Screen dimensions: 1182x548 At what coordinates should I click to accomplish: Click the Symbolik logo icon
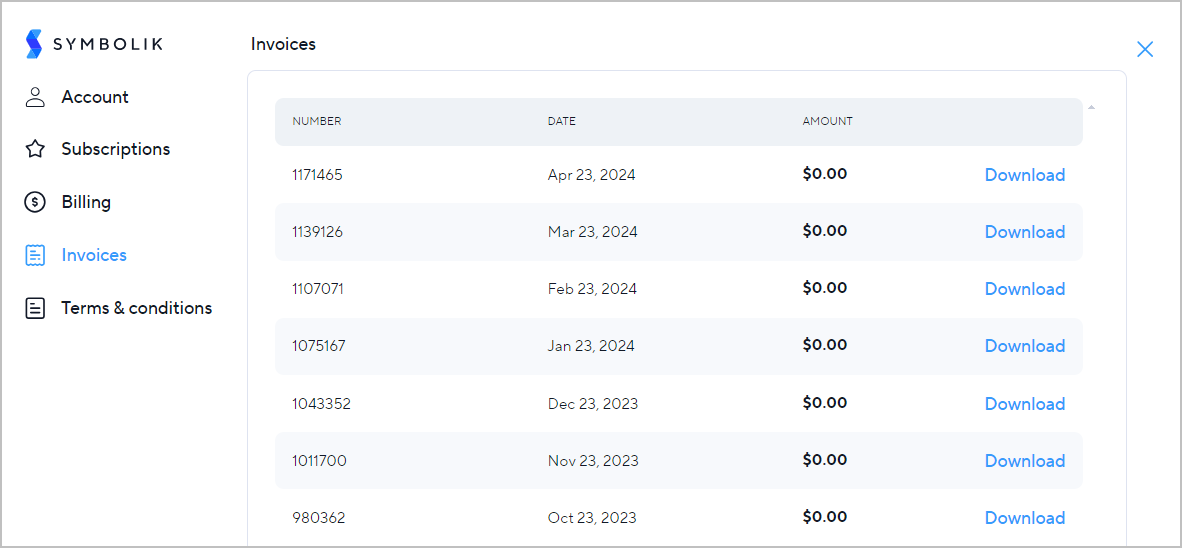(35, 44)
